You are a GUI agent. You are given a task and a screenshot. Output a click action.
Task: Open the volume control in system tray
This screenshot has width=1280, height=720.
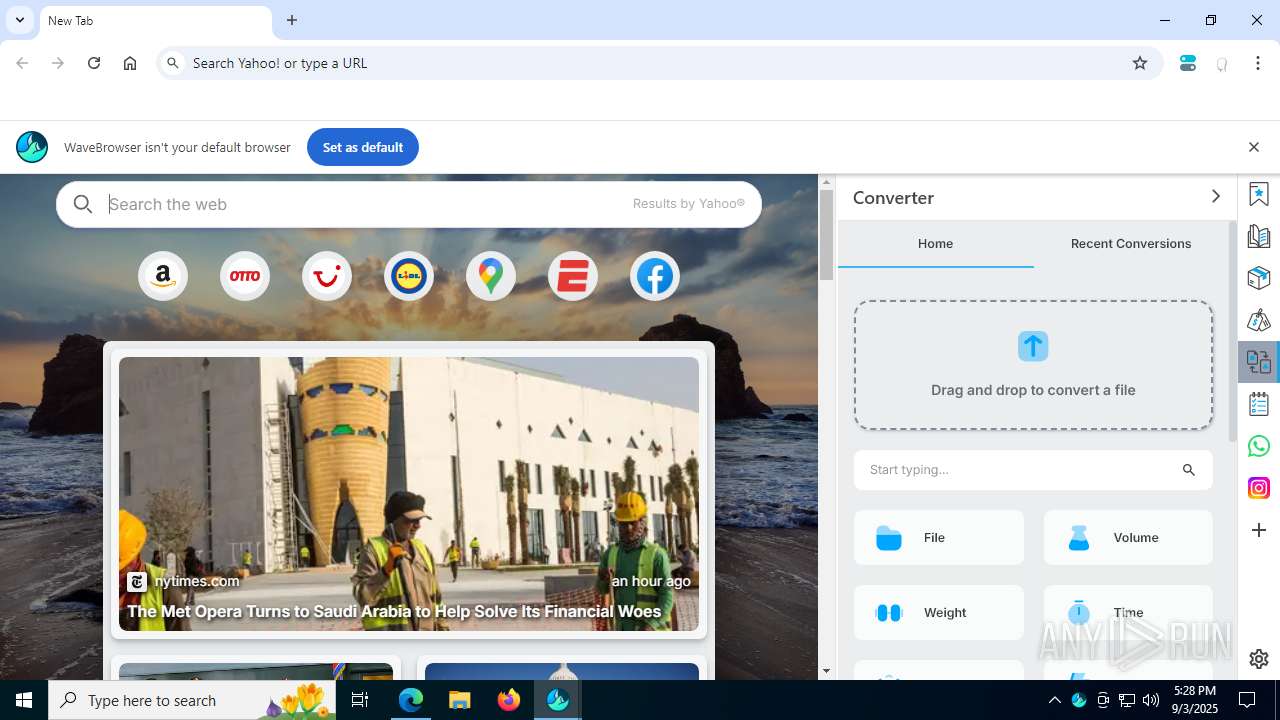[1151, 700]
